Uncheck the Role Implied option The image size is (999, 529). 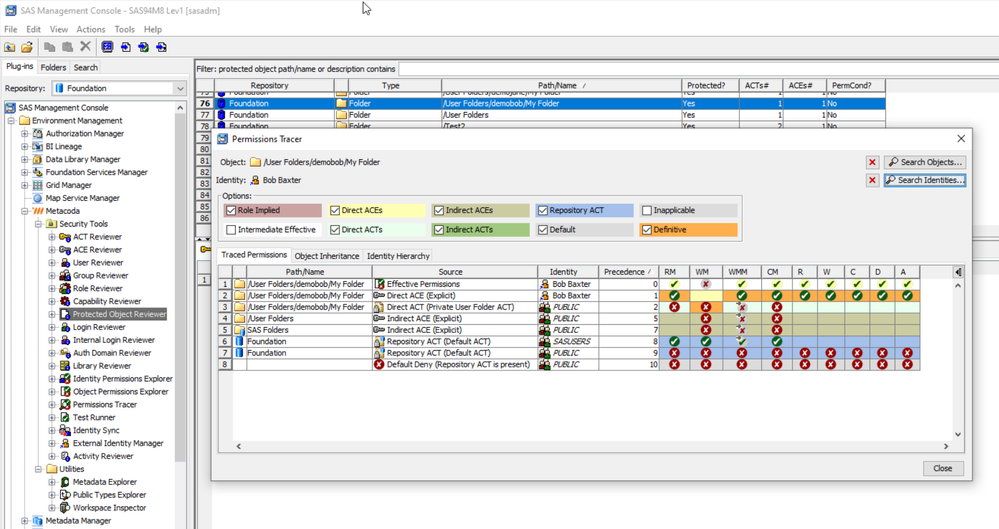tap(232, 211)
